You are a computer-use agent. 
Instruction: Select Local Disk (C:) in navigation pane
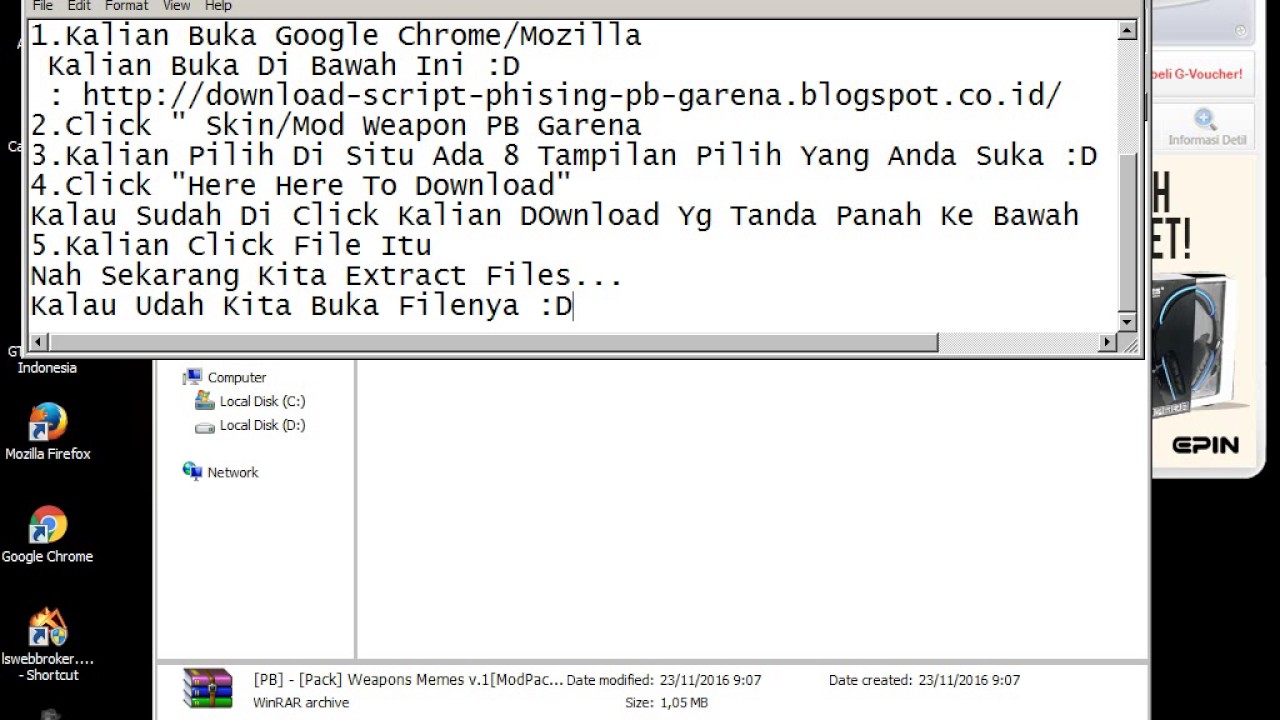(x=262, y=401)
